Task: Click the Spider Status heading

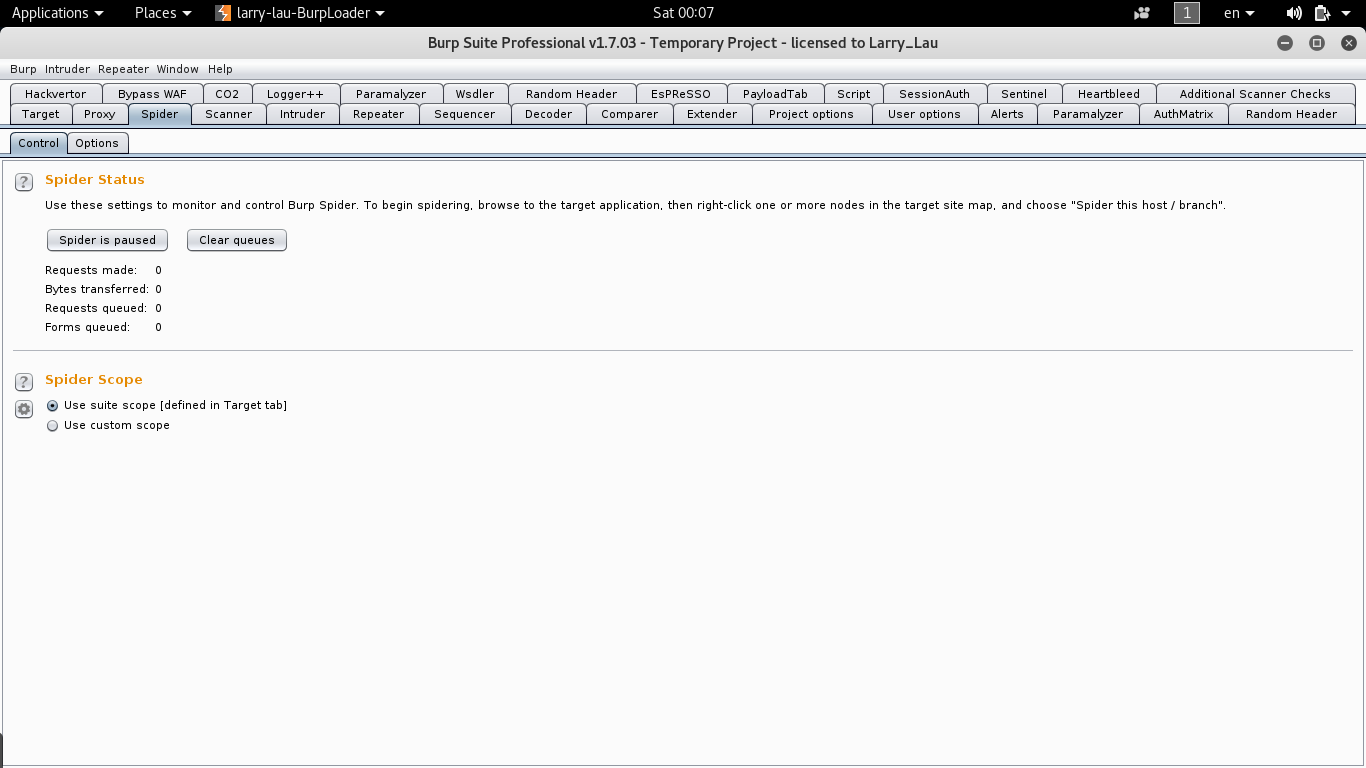Action: tap(95, 180)
